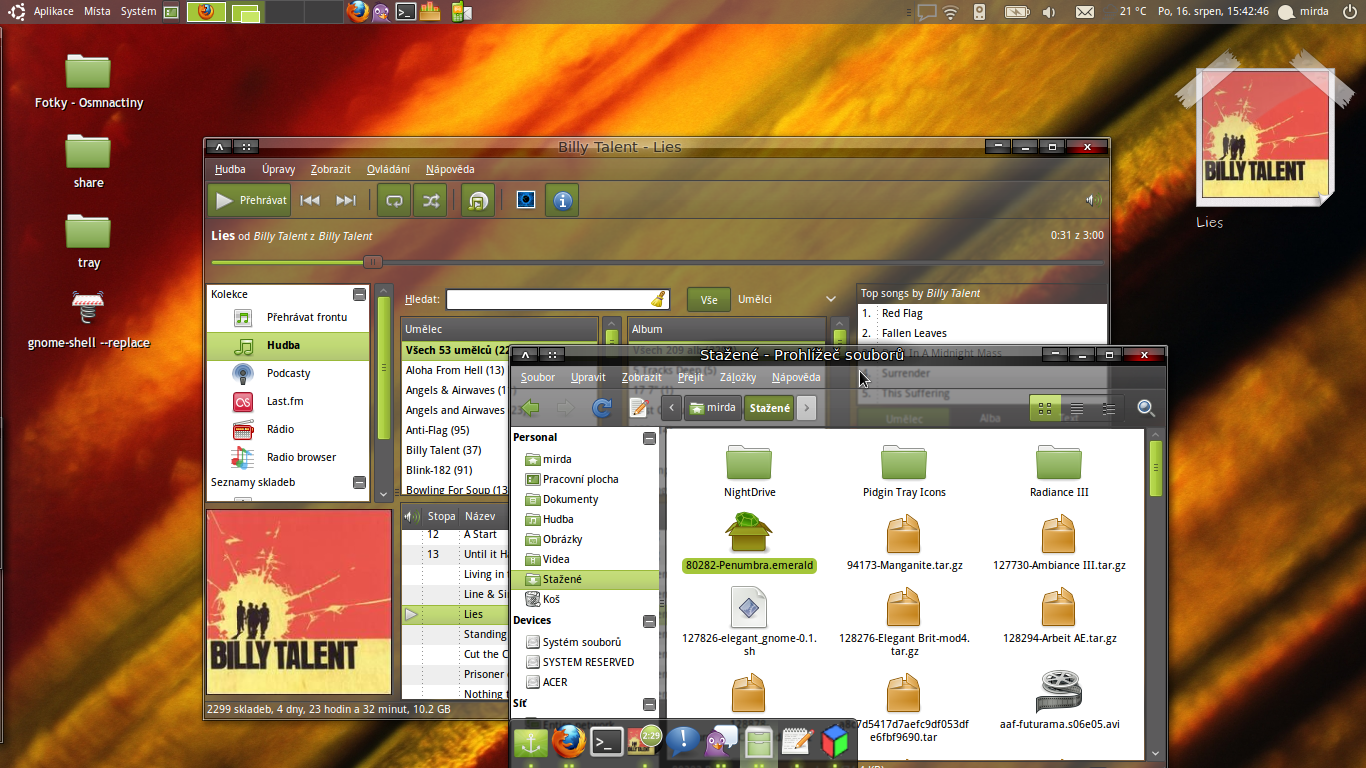The width and height of the screenshot is (1366, 768).
Task: Toggle the blue info context pane button
Action: 562,201
